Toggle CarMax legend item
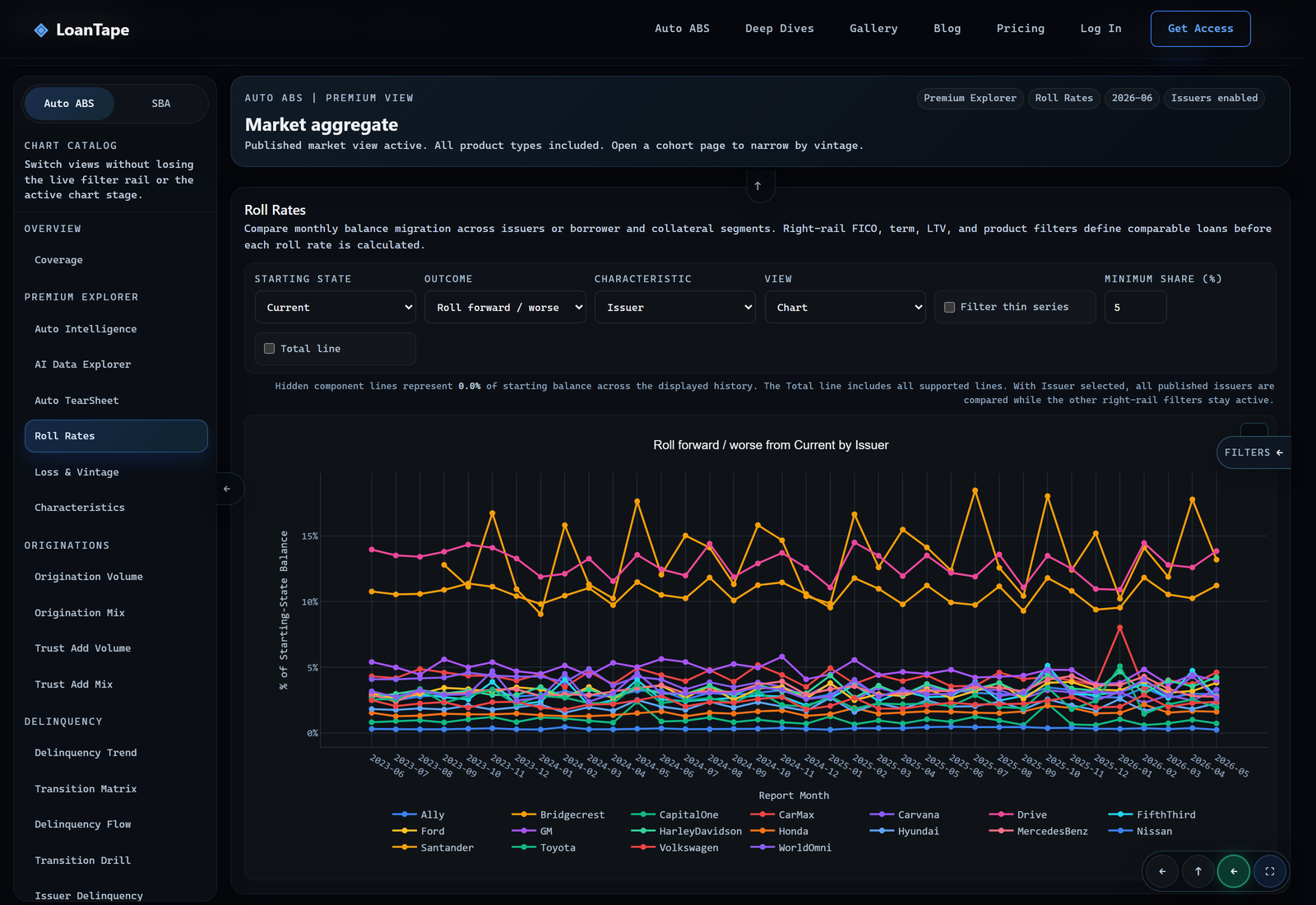Viewport: 1316px width, 905px height. pos(782,815)
